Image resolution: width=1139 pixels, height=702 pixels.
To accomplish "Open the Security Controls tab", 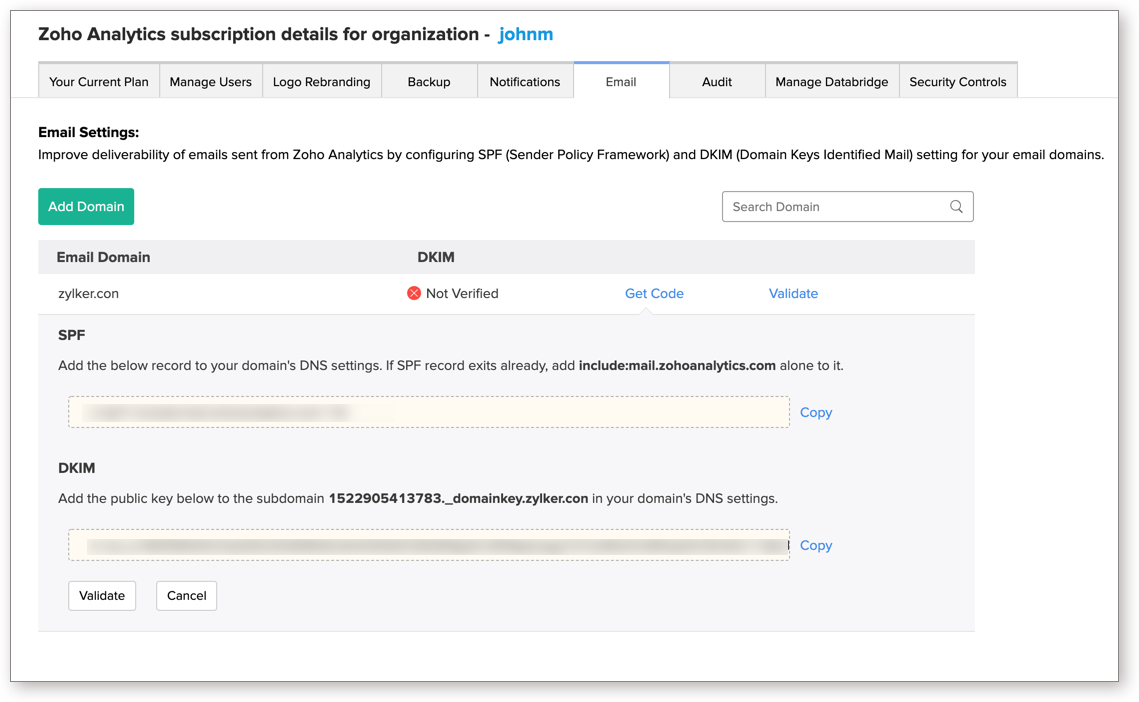I will [x=957, y=81].
